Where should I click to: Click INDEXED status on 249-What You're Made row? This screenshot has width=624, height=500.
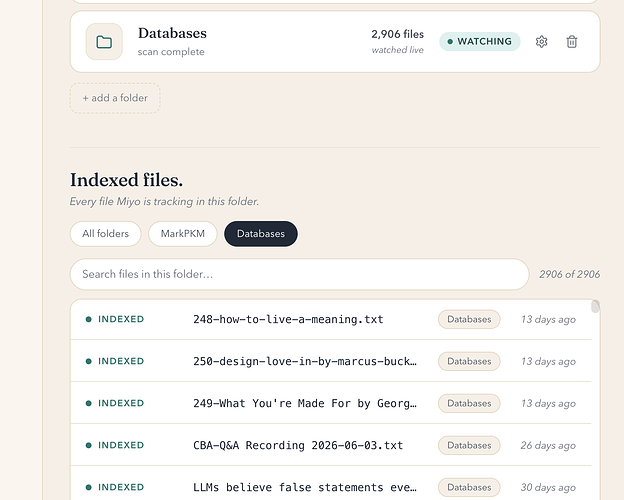pyautogui.click(x=115, y=403)
